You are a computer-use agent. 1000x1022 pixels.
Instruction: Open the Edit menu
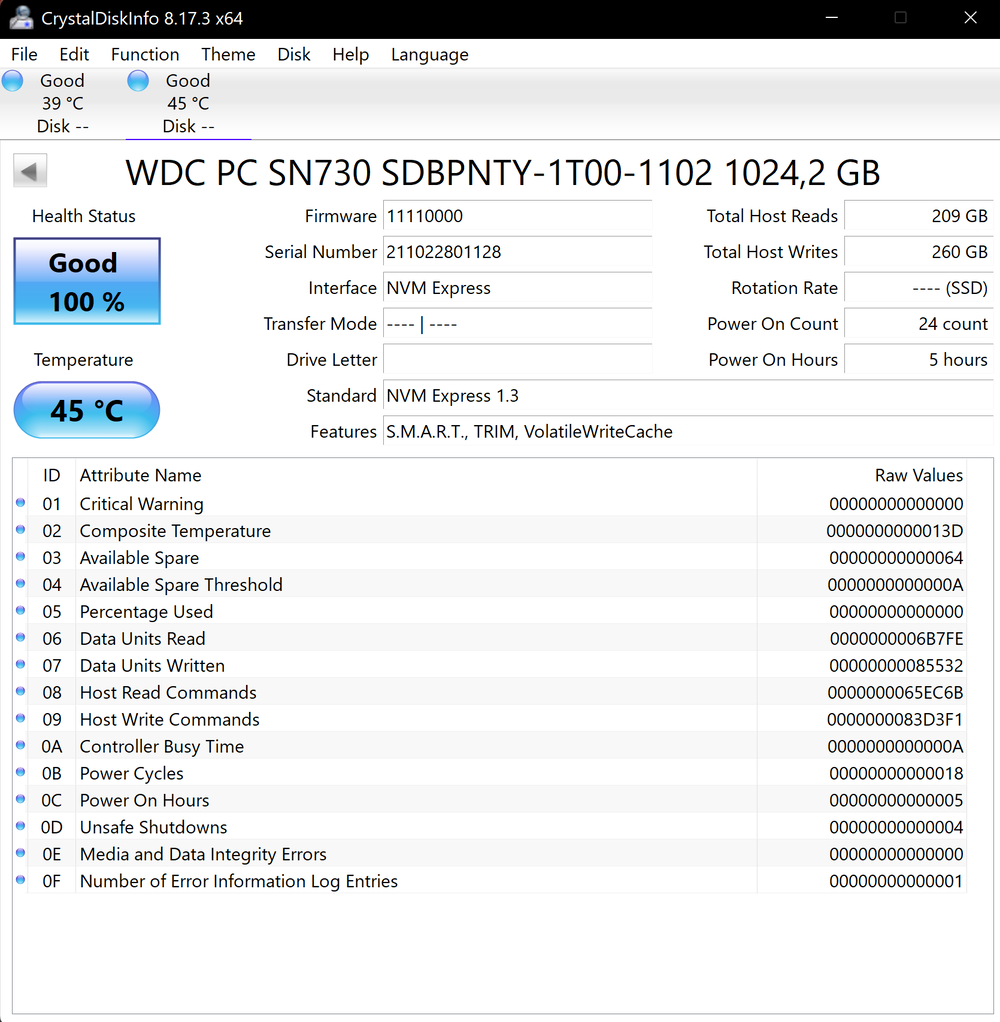(x=74, y=54)
